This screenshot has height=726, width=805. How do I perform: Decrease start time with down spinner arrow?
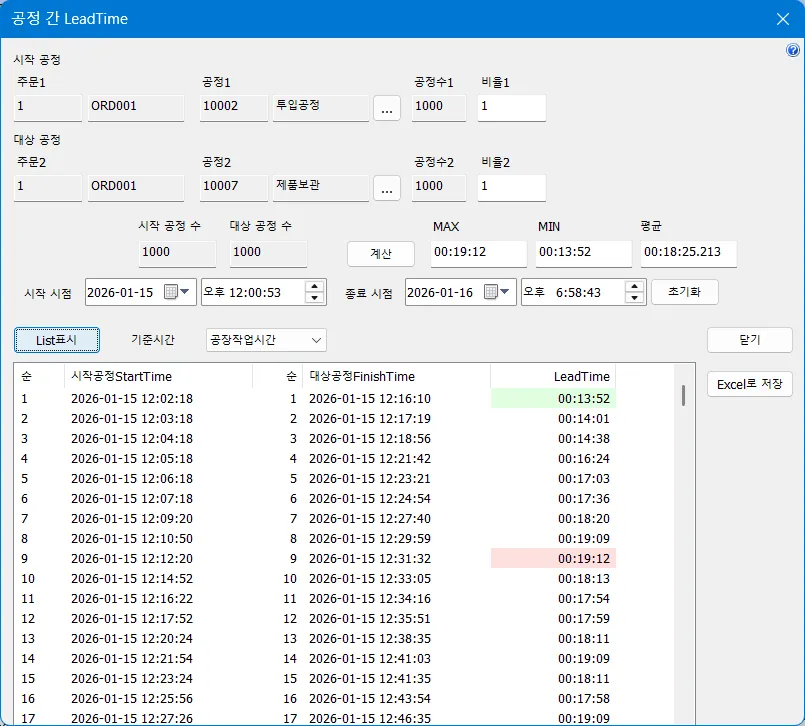[315, 298]
